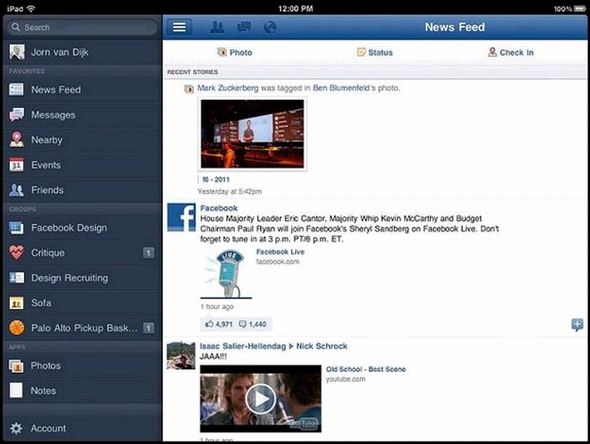Viewport: 590px width, 444px height.
Task: Select News Feed in the sidebar
Action: (82, 90)
